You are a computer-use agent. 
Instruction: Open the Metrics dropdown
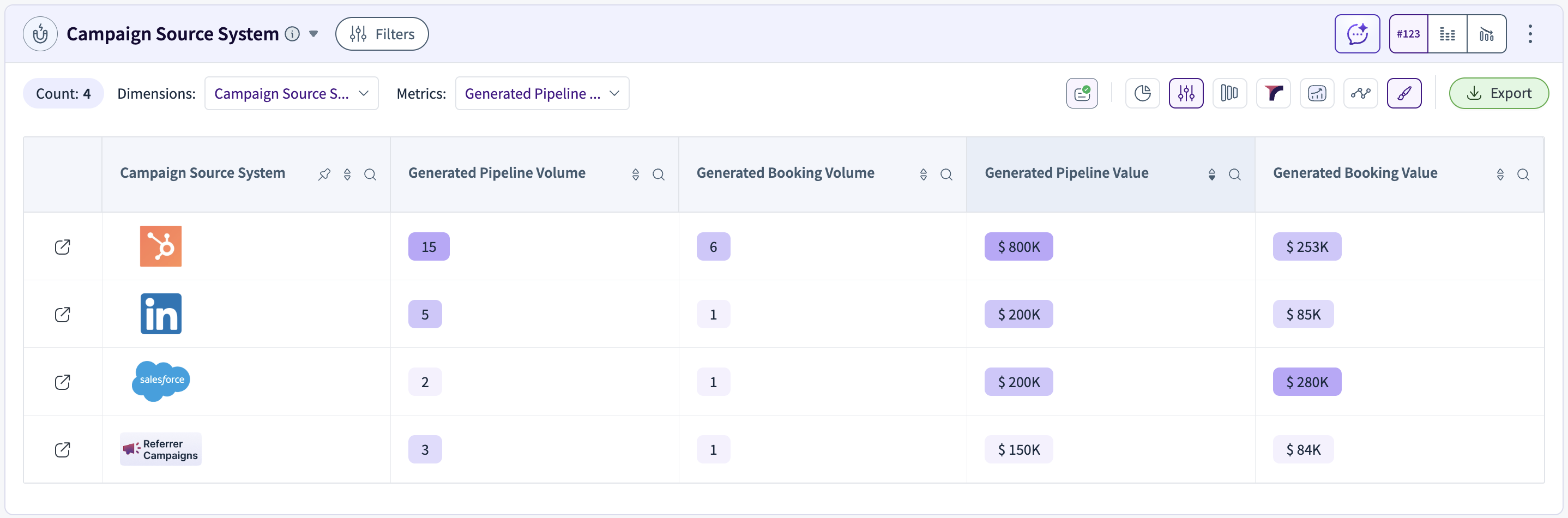click(x=542, y=93)
